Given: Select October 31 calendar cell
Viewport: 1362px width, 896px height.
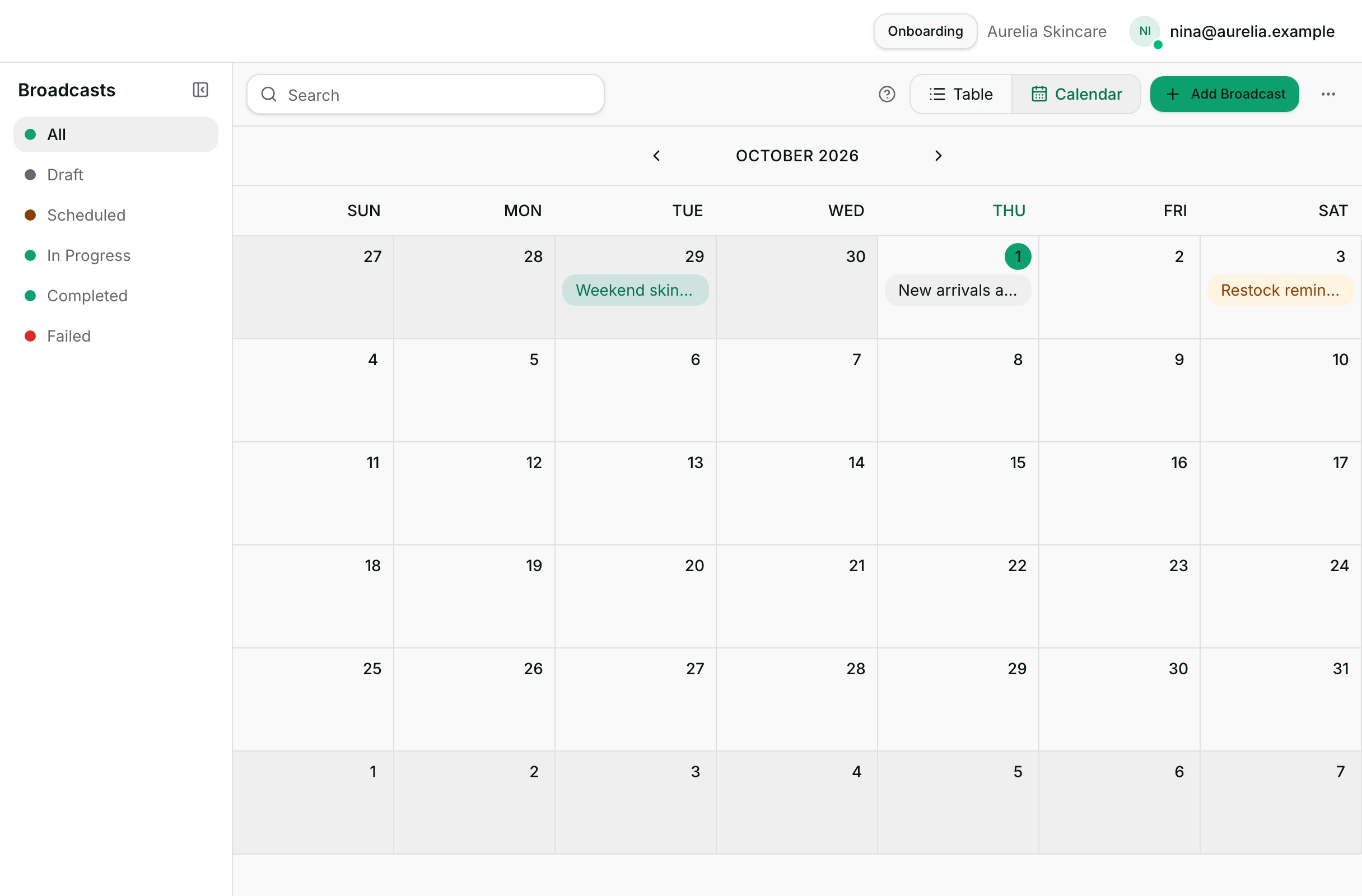Looking at the screenshot, I should click(1281, 699).
